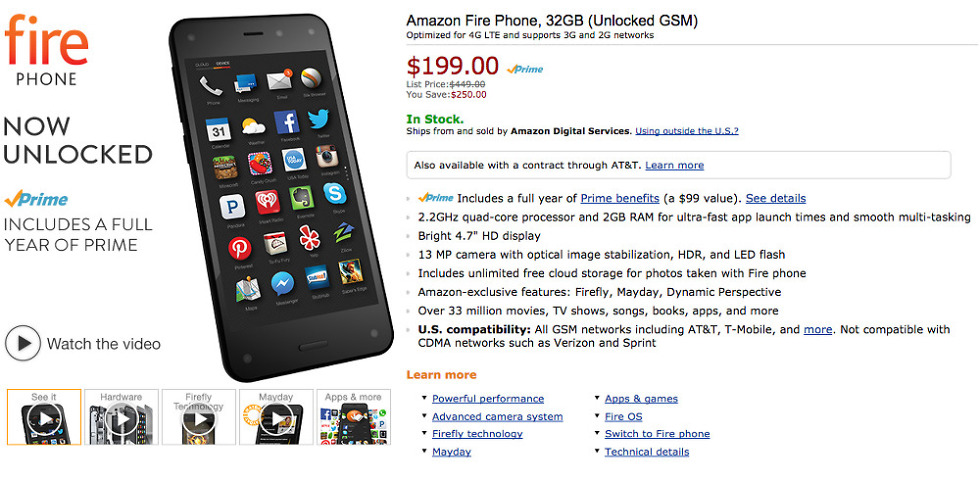Click the Messenger app icon on phone
The width and height of the screenshot is (980, 481).
(x=281, y=284)
